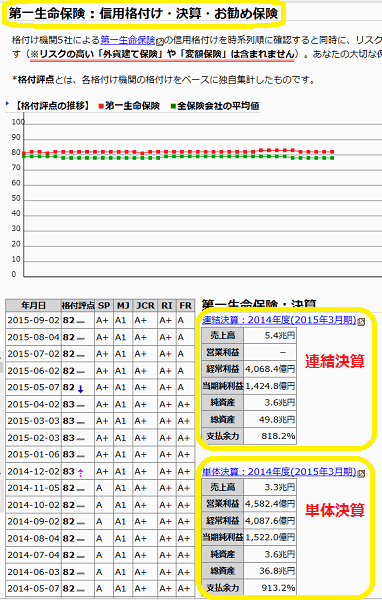Image resolution: width=382 pixels, height=600 pixels.
Task: Click date cell 2015-06-02
Action: click(x=33, y=371)
